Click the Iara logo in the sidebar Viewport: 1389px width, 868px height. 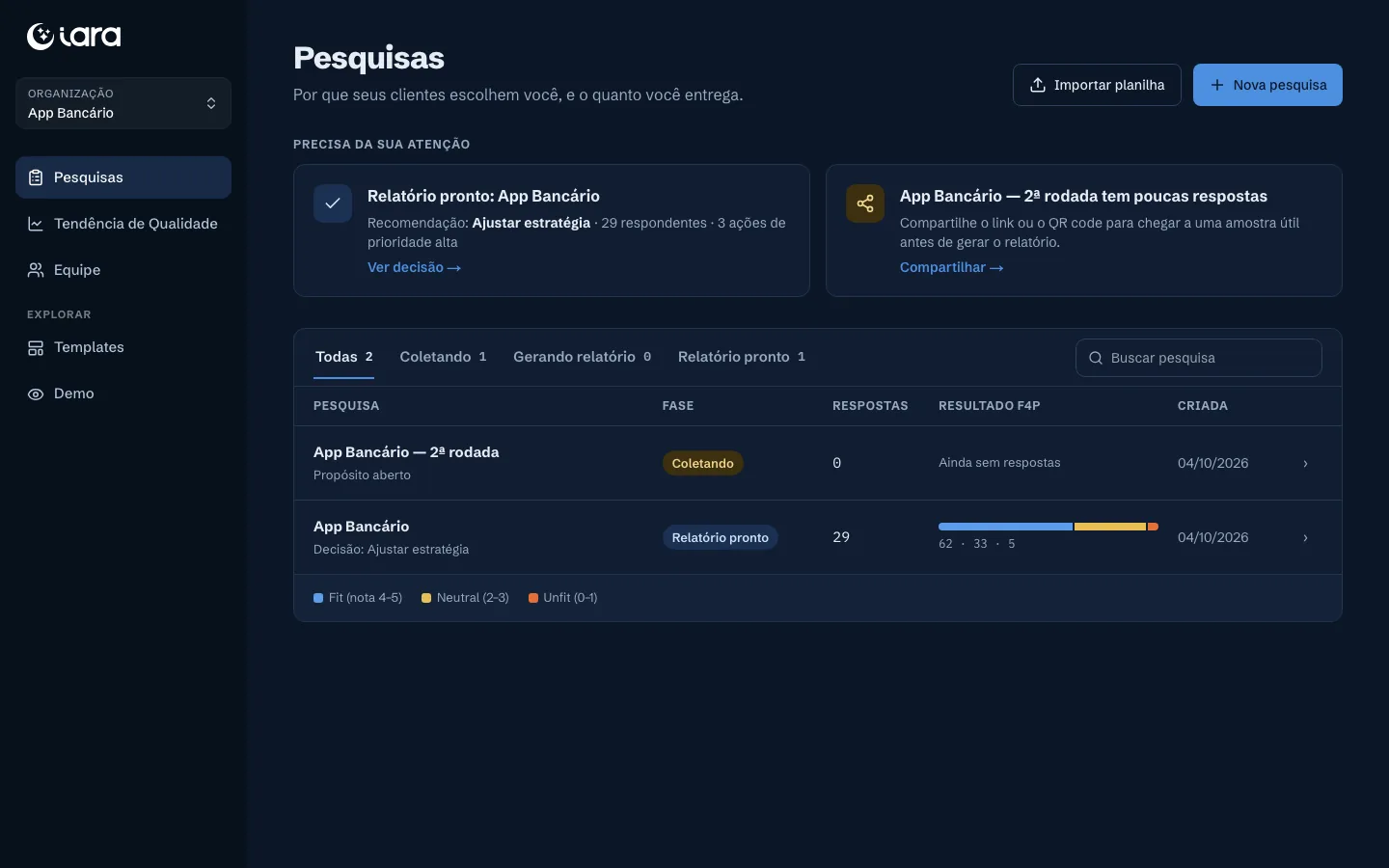tap(74, 37)
